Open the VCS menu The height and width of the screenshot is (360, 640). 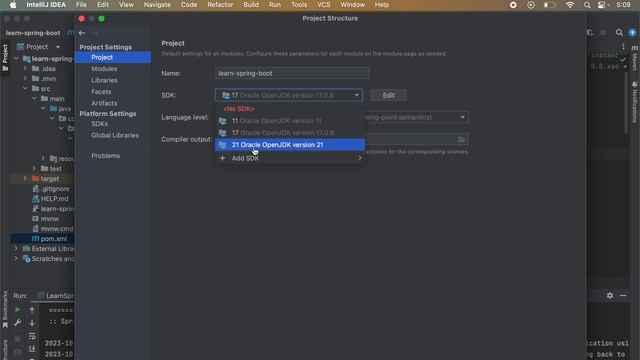click(x=324, y=5)
